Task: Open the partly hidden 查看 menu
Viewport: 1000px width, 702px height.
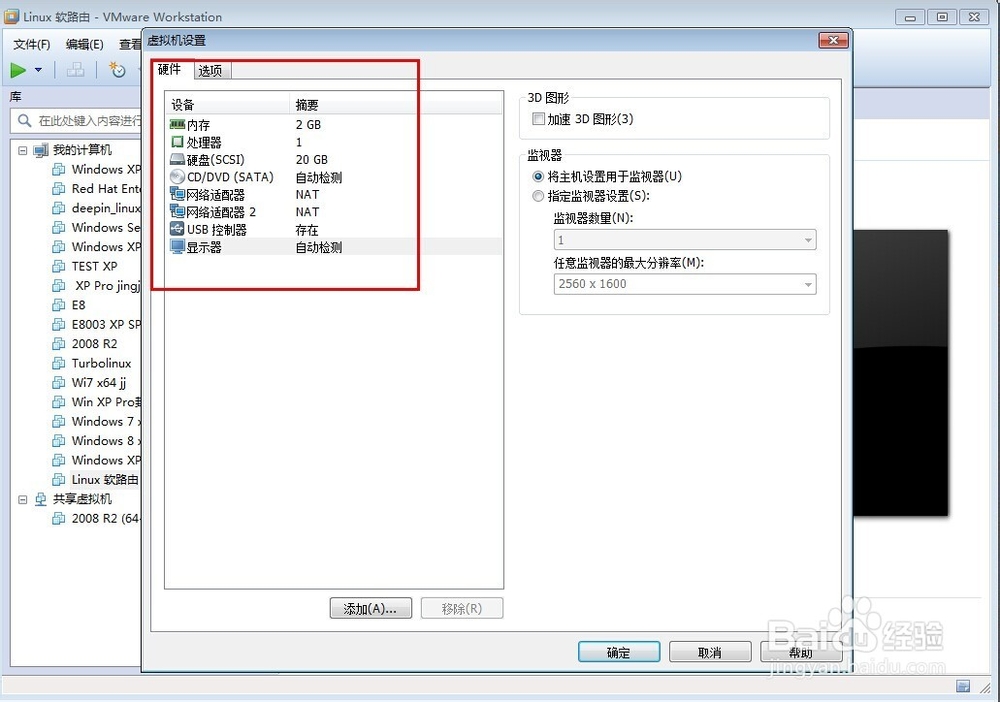Action: tap(130, 44)
